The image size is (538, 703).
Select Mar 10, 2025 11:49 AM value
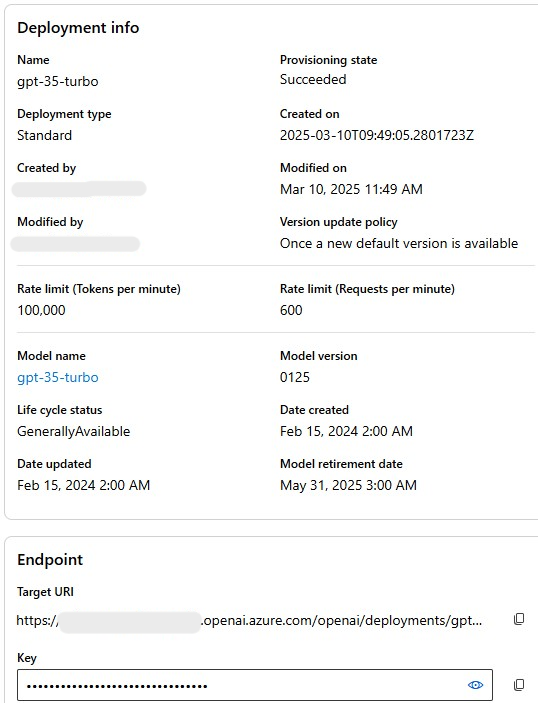pyautogui.click(x=351, y=189)
